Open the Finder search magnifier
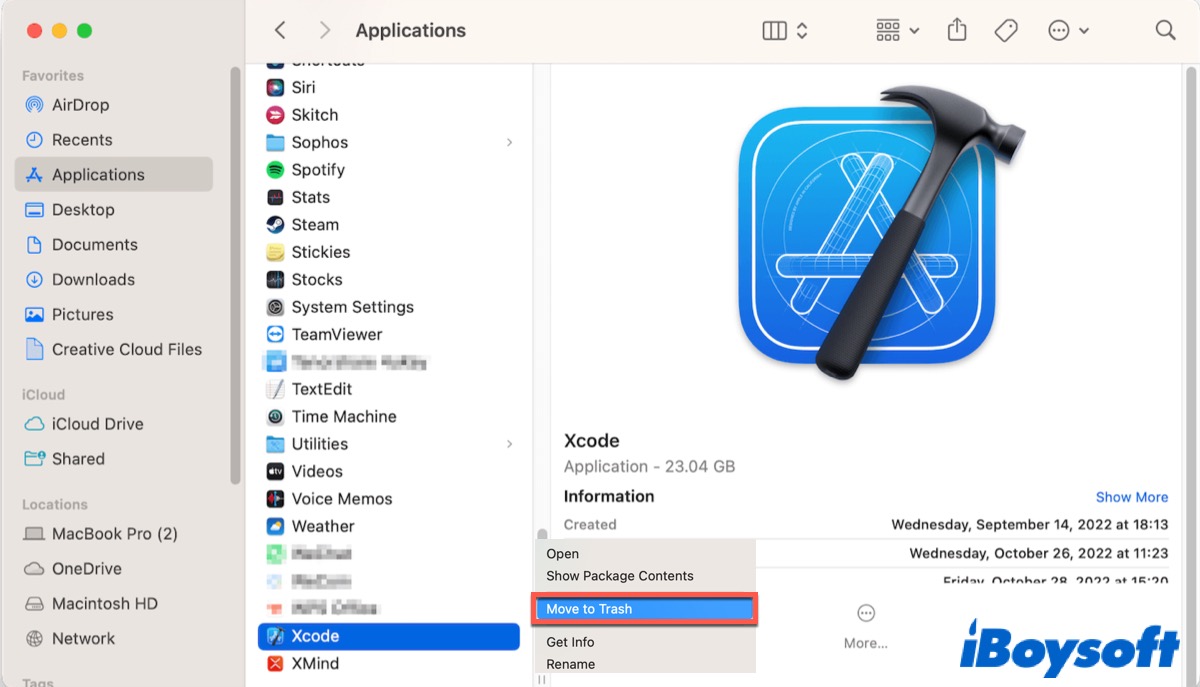 click(x=1165, y=31)
